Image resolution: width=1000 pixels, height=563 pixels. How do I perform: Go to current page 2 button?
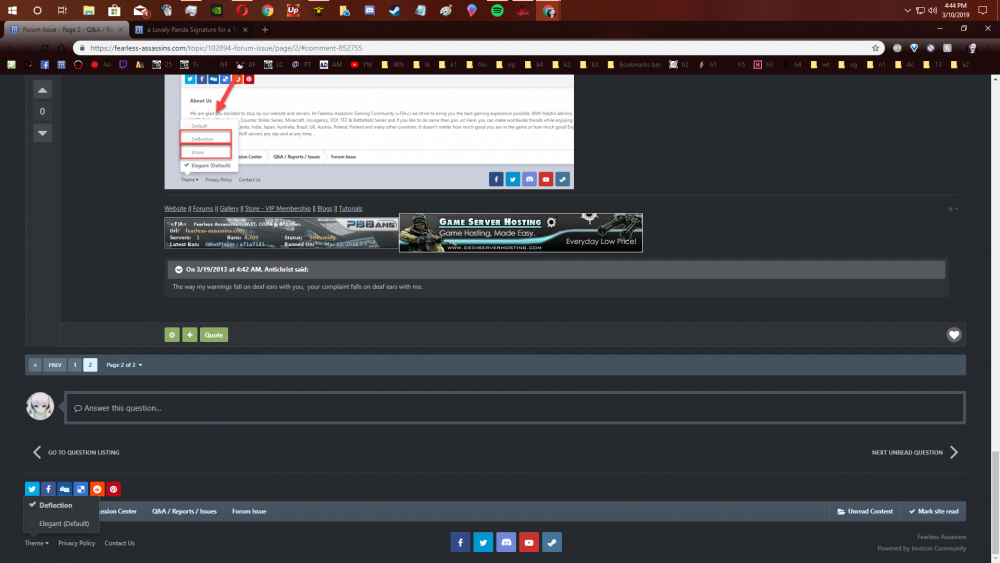coord(90,365)
